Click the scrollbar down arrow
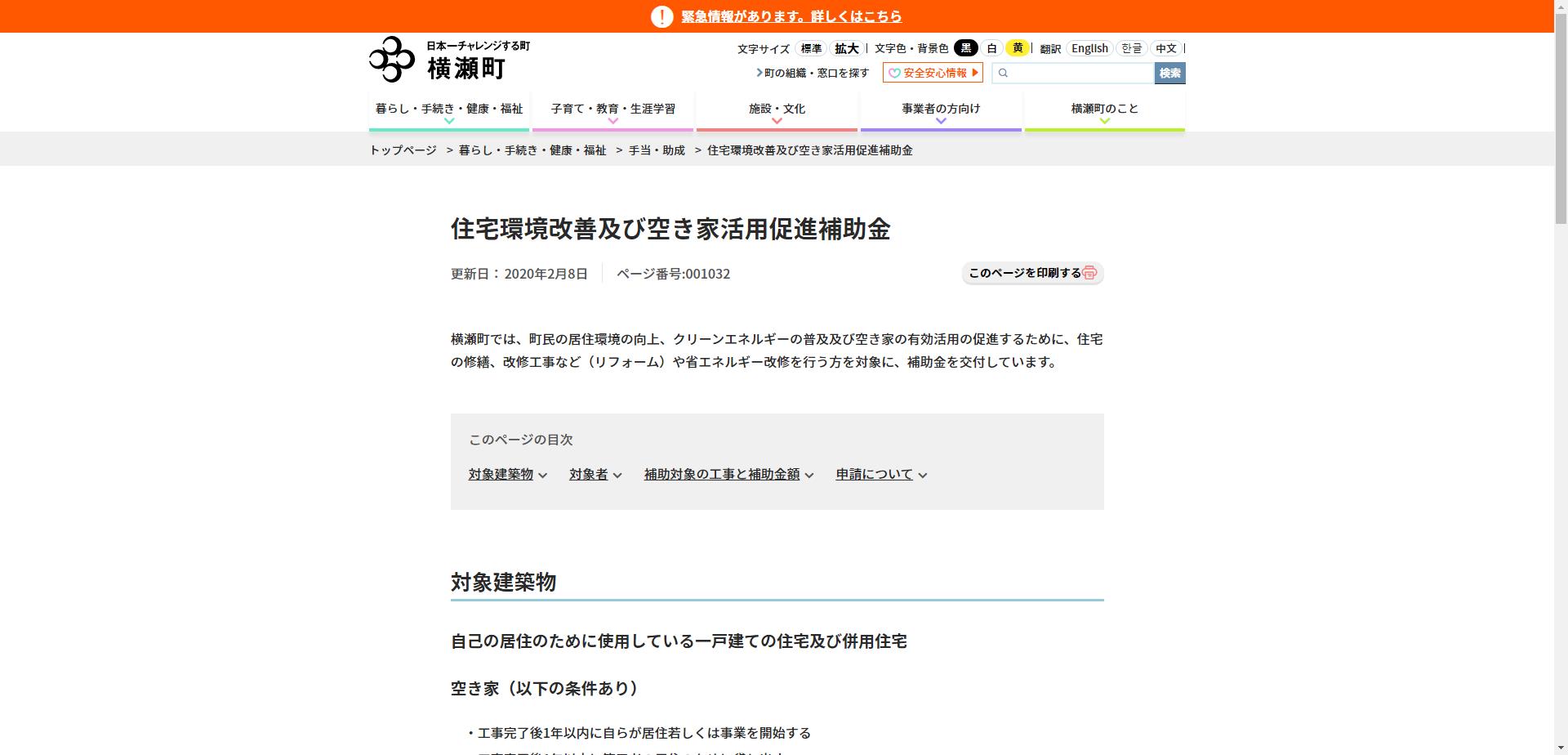 pyautogui.click(x=1561, y=748)
